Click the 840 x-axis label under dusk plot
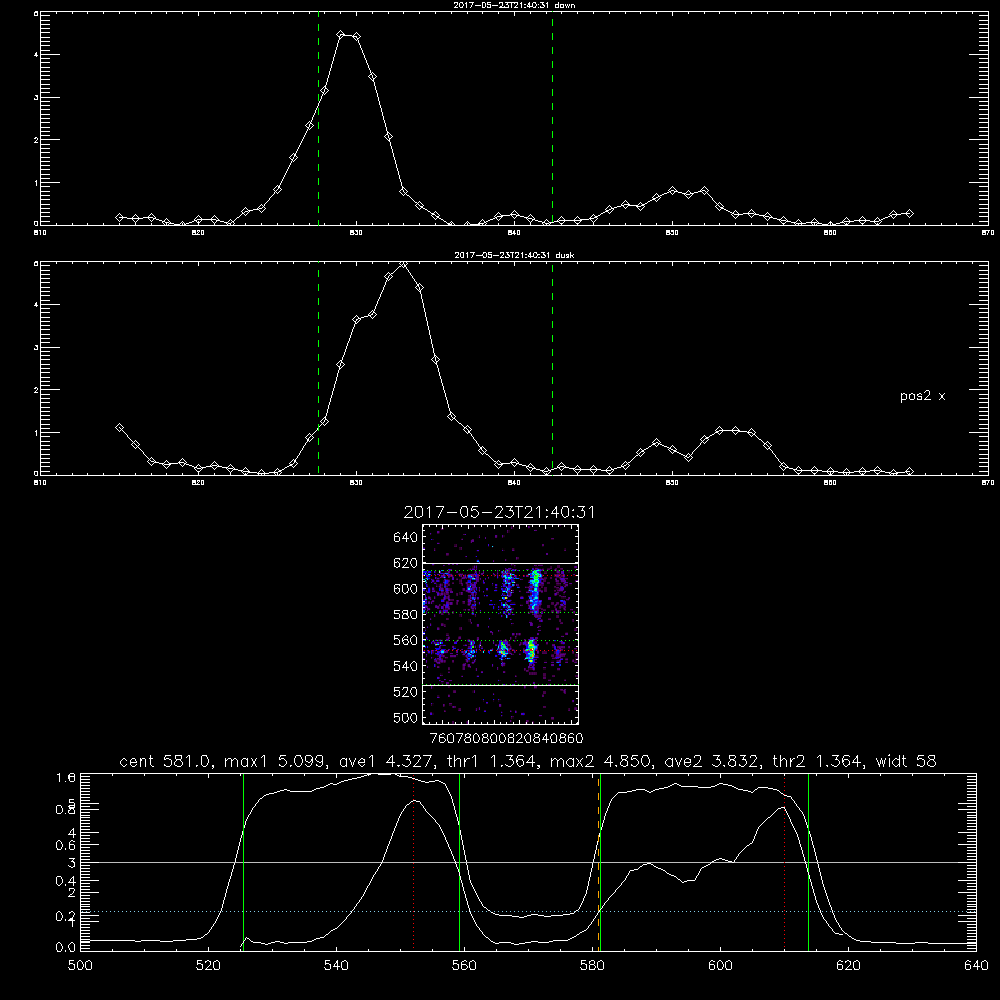This screenshot has width=1000, height=1000. (x=514, y=483)
